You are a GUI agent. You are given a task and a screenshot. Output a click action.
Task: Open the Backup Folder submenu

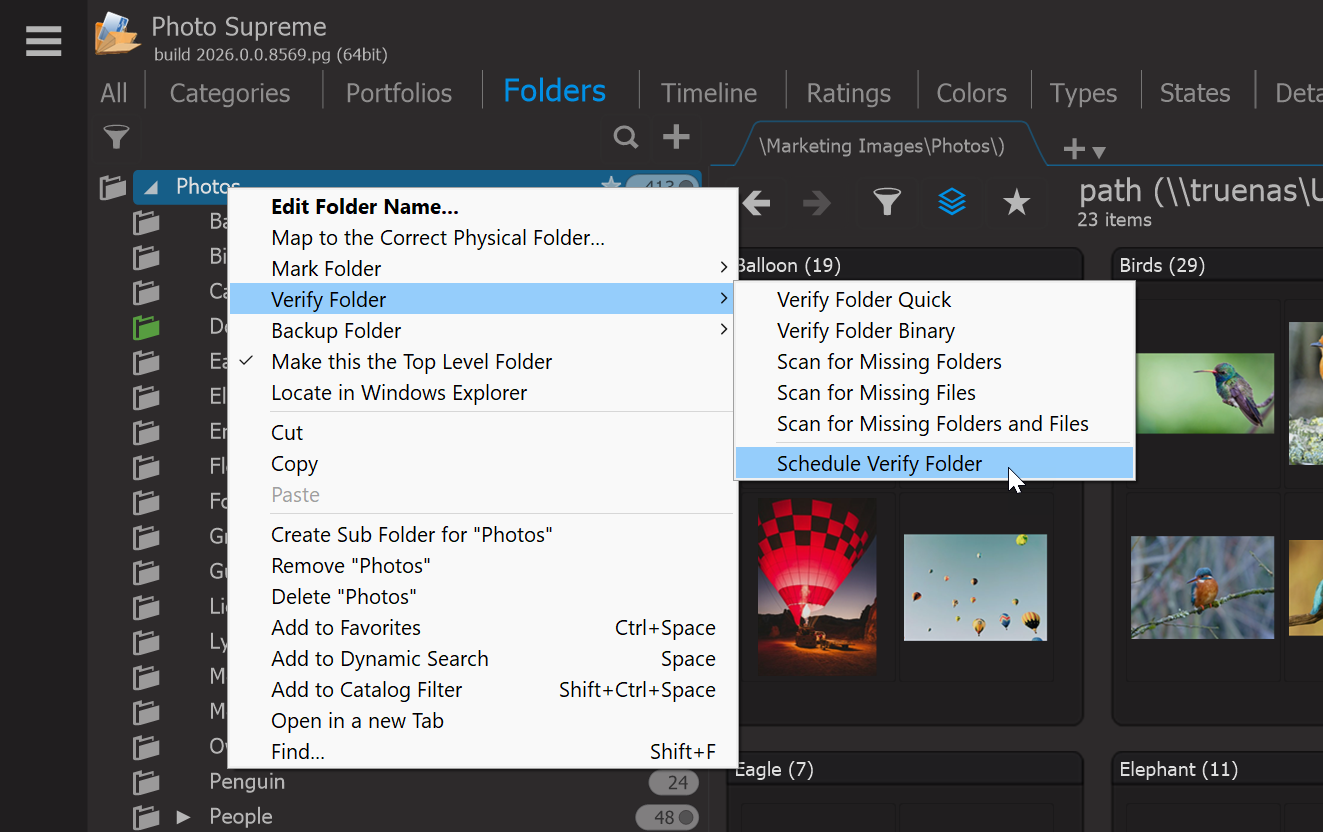(484, 330)
